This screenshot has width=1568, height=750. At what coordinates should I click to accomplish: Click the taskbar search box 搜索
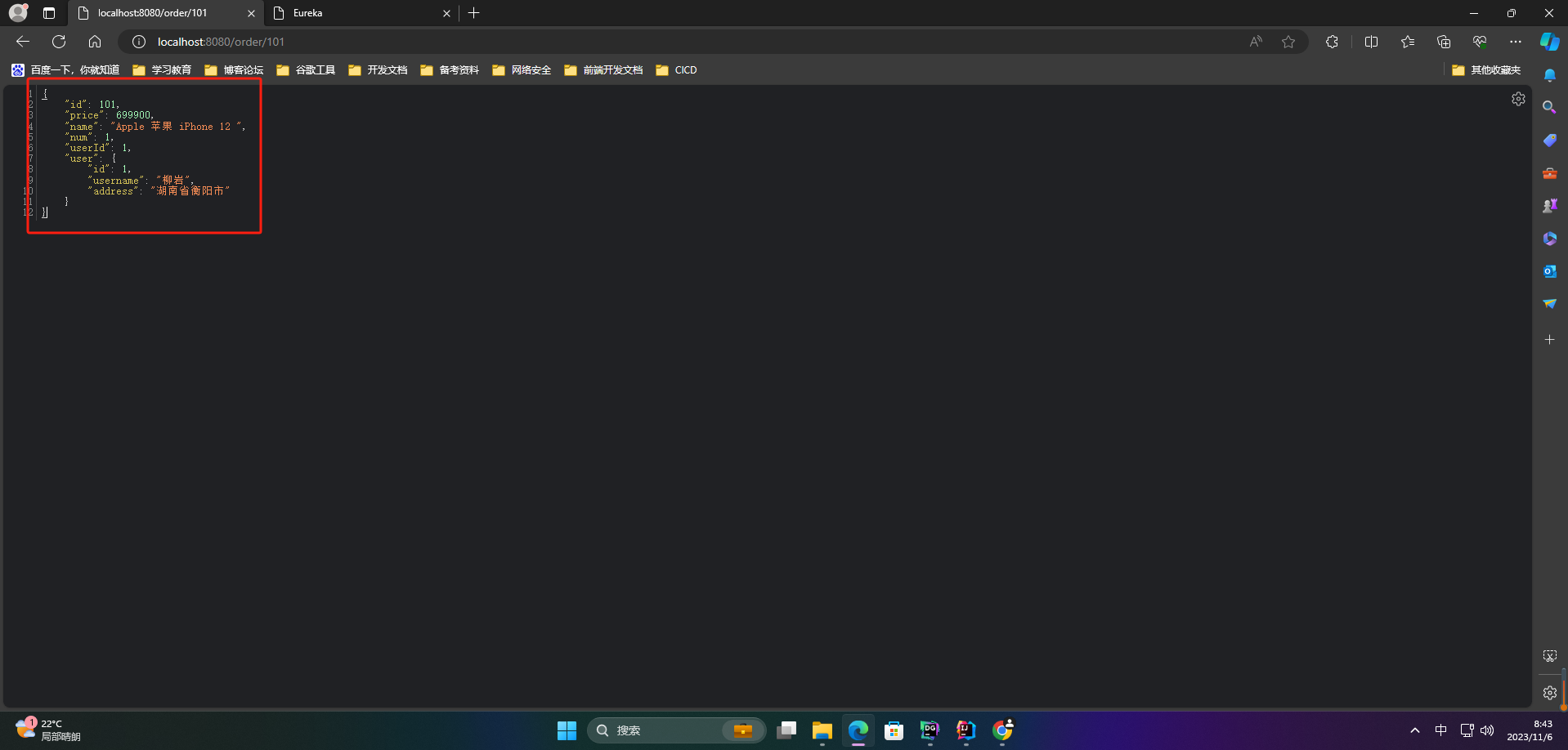click(x=676, y=730)
